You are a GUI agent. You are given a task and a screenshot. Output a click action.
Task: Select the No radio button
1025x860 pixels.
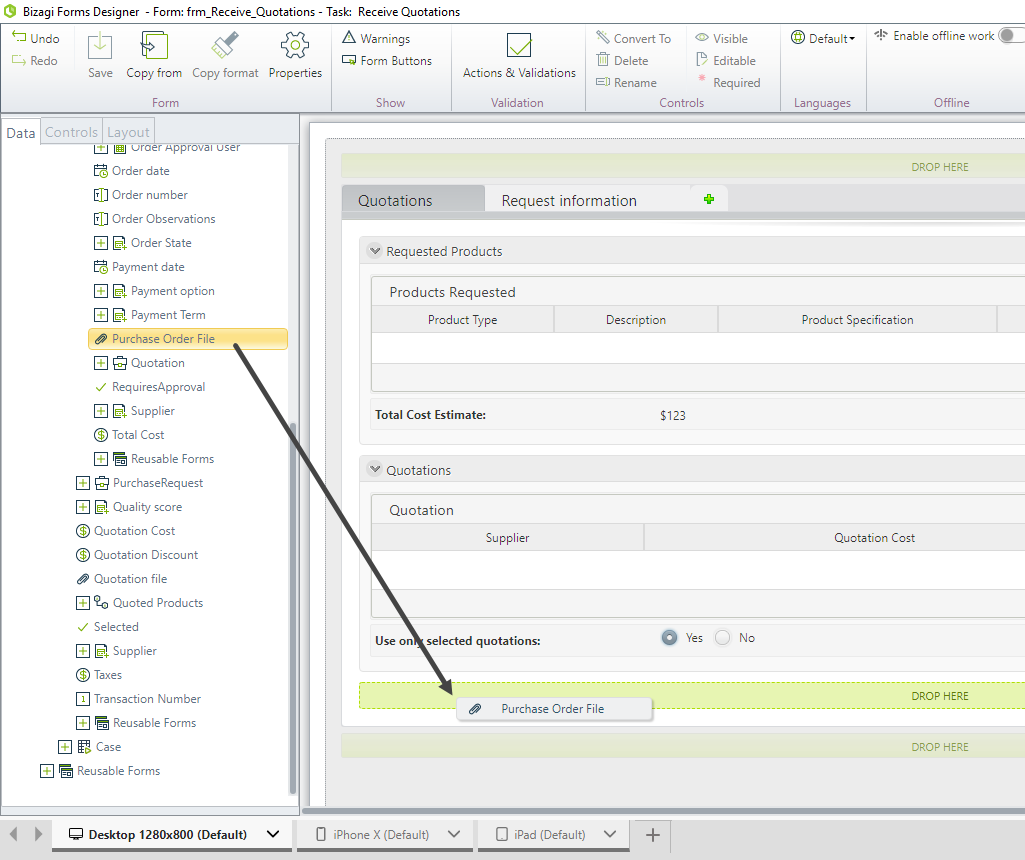722,637
